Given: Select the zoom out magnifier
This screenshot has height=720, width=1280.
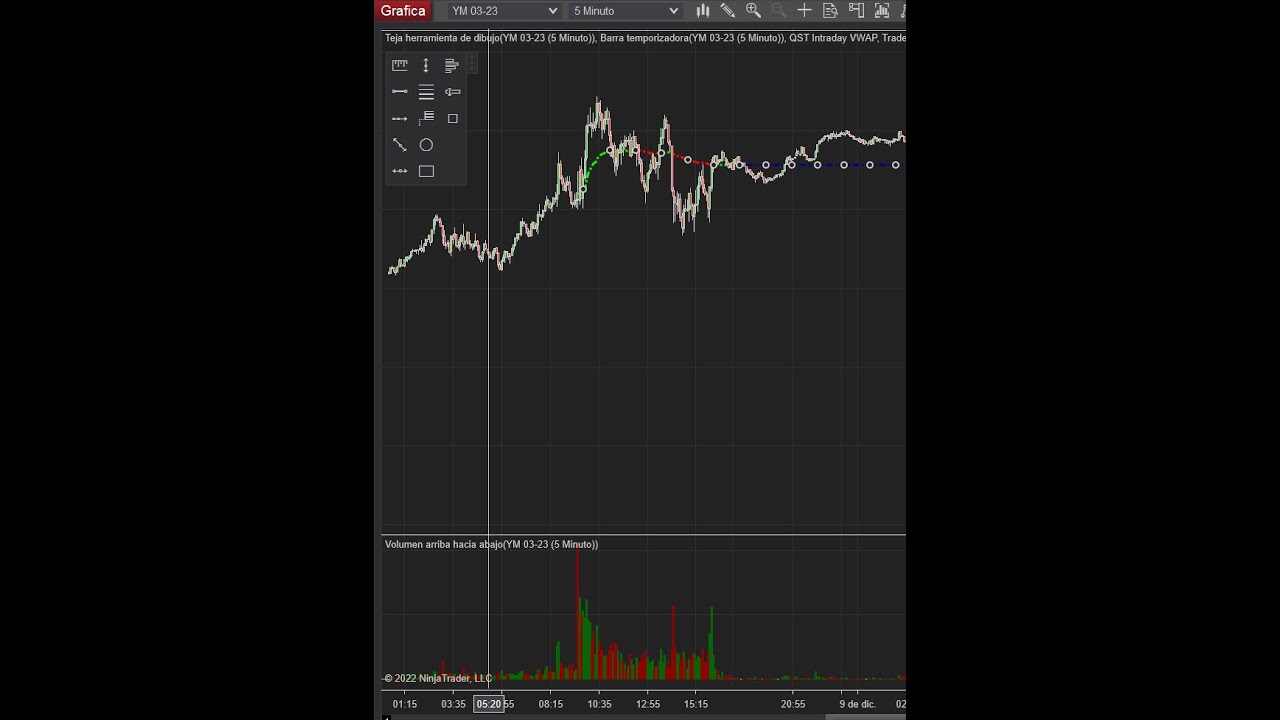Looking at the screenshot, I should tap(779, 11).
